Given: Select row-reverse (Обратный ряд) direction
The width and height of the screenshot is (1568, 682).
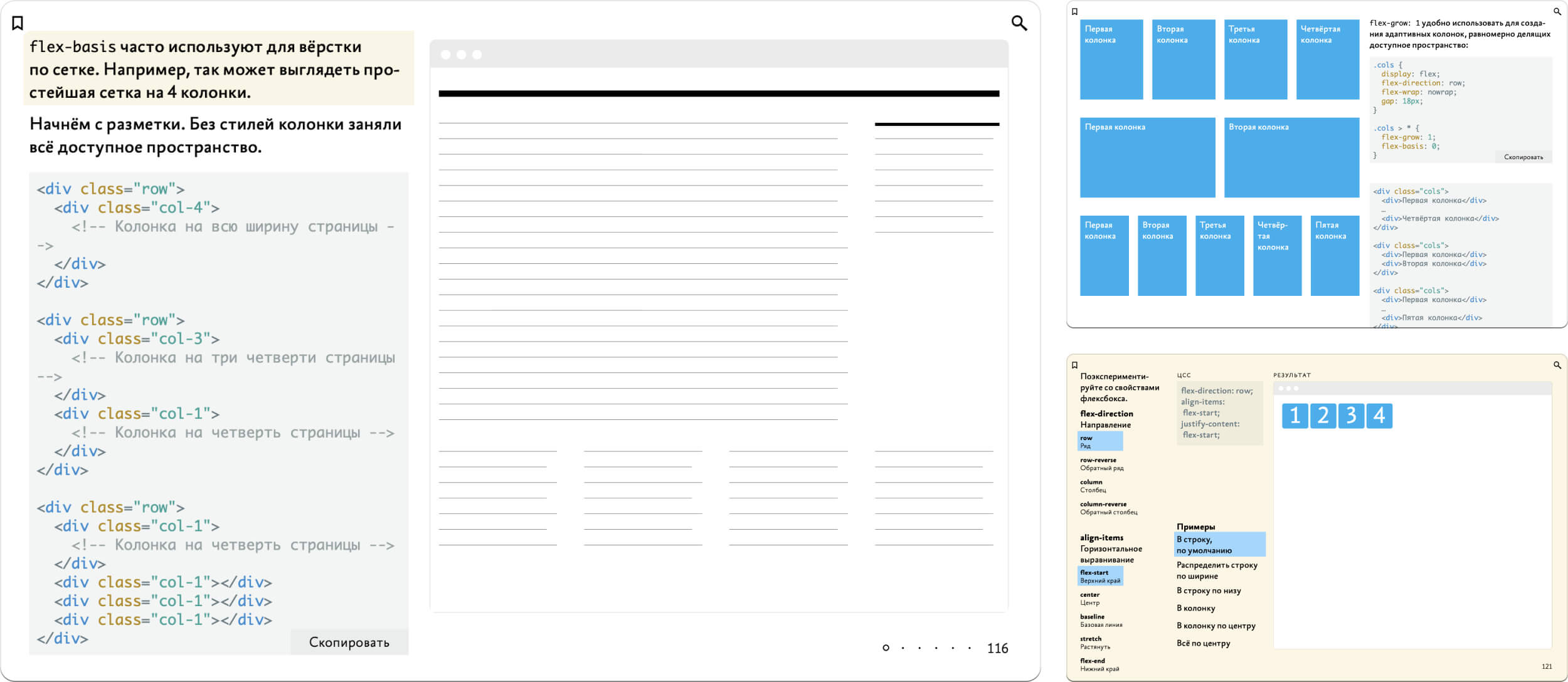Looking at the screenshot, I should tap(1101, 464).
